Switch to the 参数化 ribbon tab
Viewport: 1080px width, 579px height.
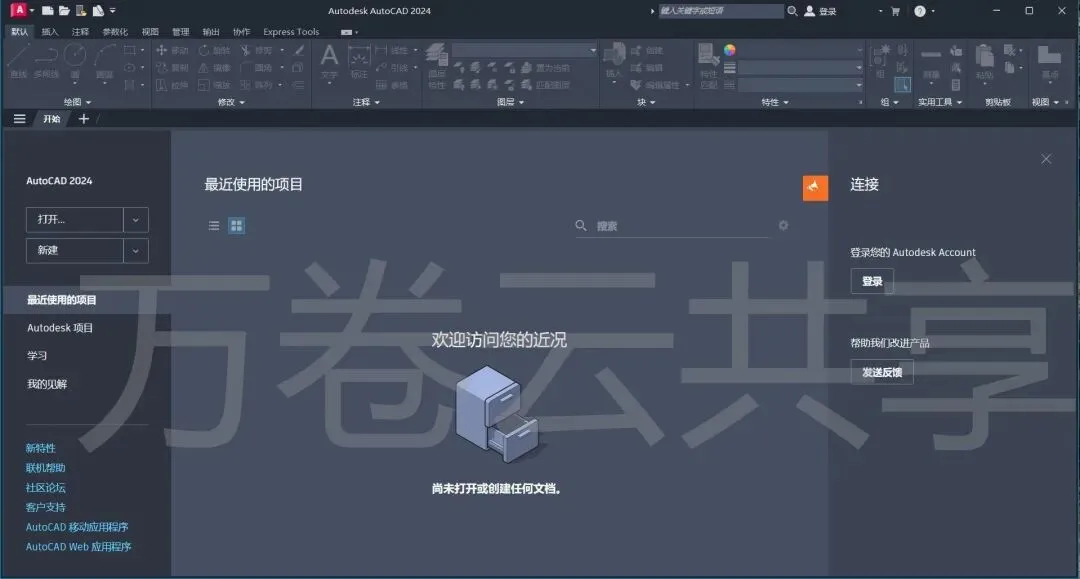[115, 32]
